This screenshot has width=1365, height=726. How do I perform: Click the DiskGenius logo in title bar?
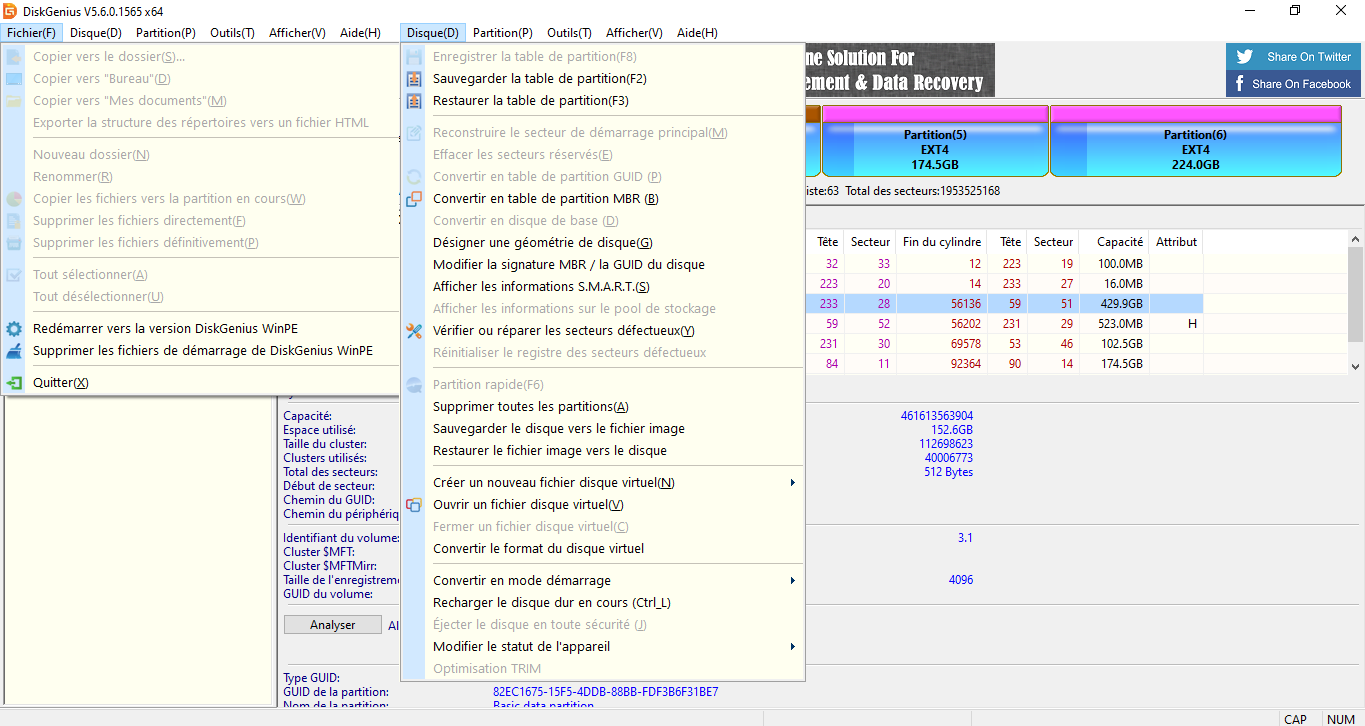pyautogui.click(x=10, y=11)
